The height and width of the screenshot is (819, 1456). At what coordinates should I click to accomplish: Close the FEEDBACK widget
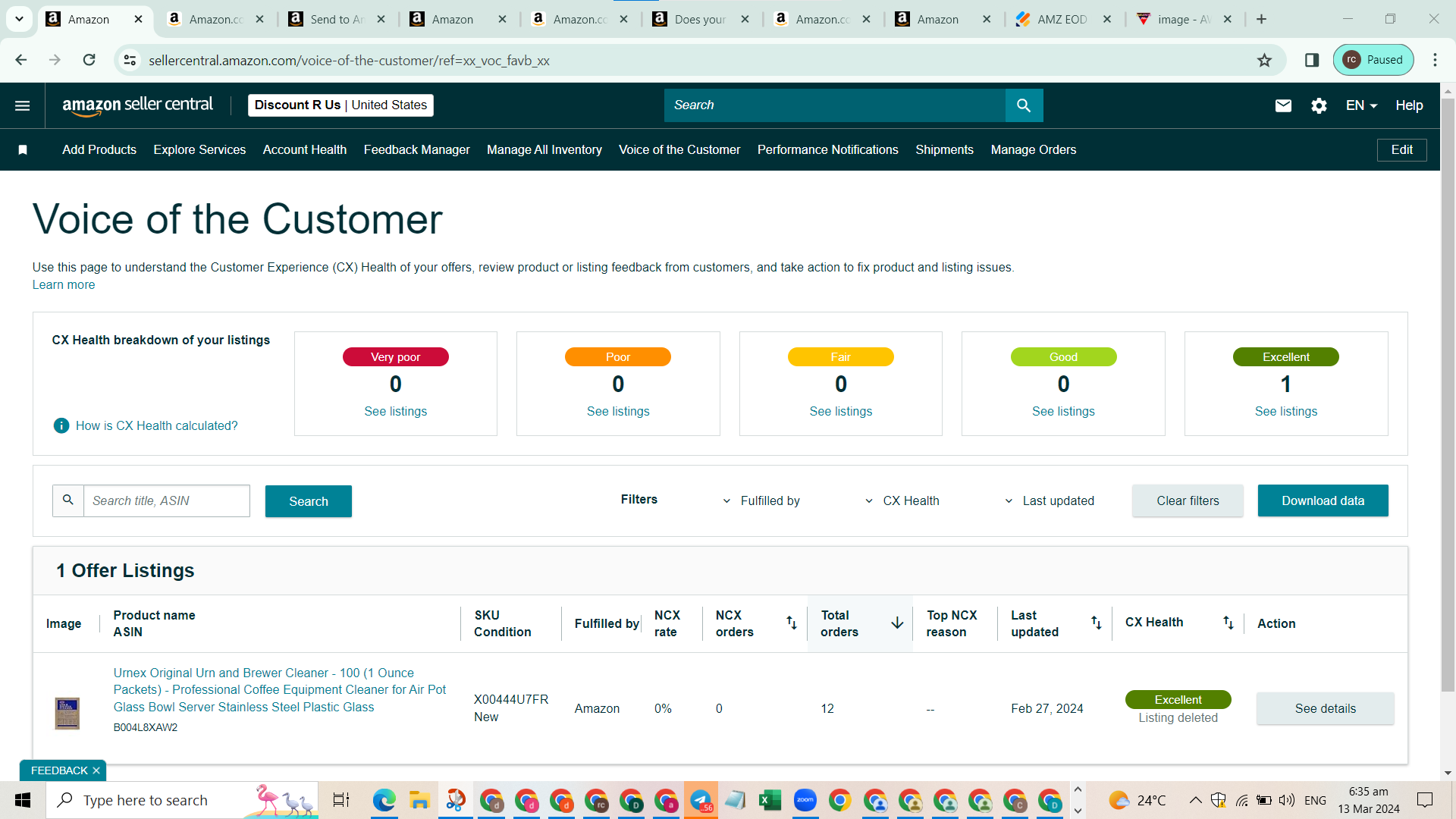pos(96,770)
